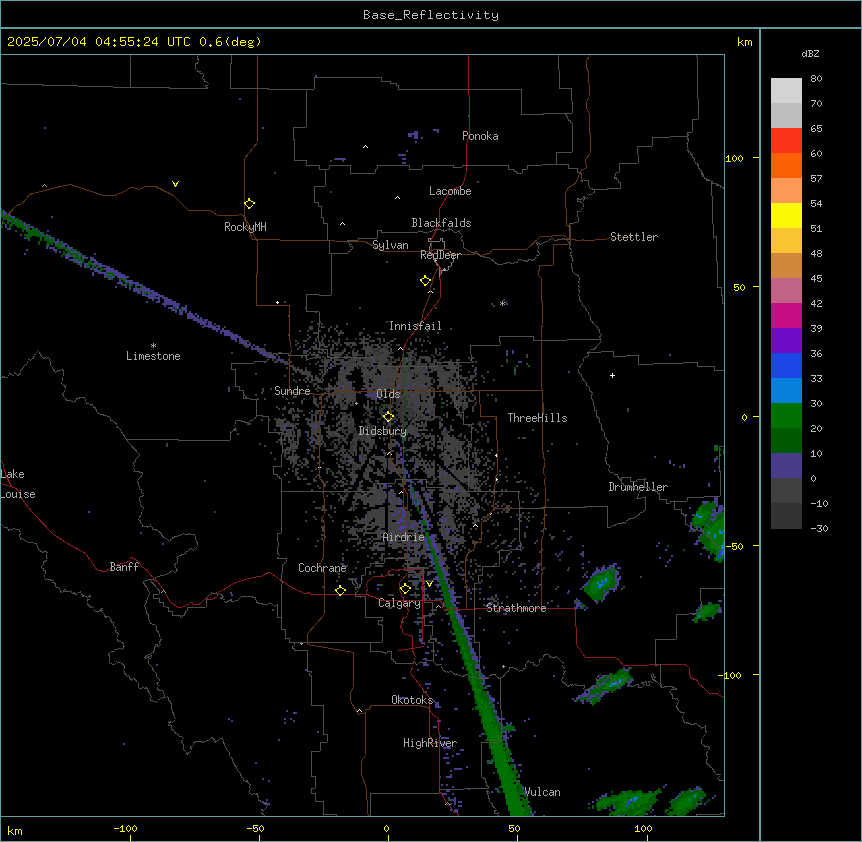Select the slate 0-10 dBZ legend color
862x842 pixels.
click(x=786, y=466)
